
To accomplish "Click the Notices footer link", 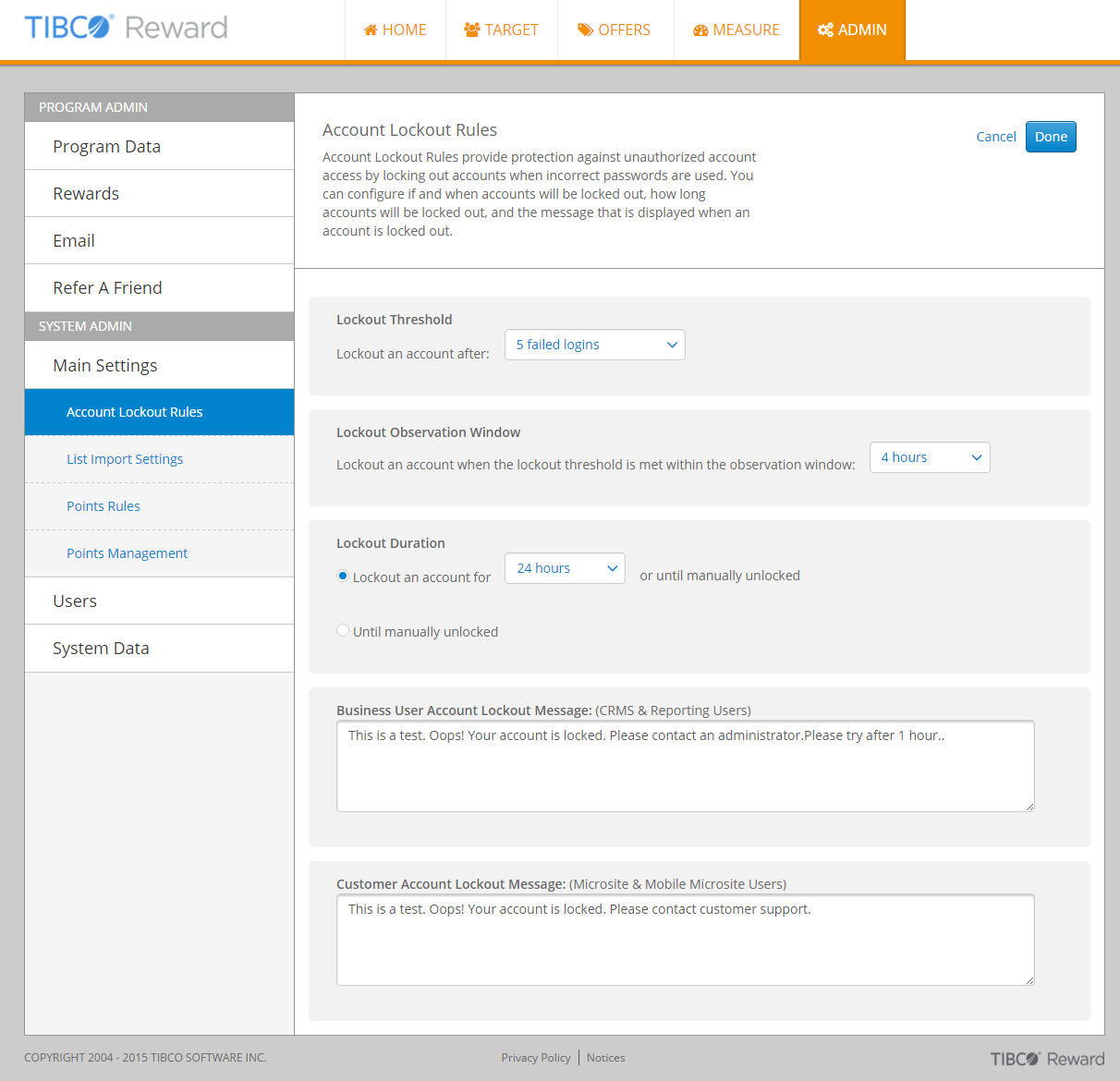I will tap(606, 1058).
